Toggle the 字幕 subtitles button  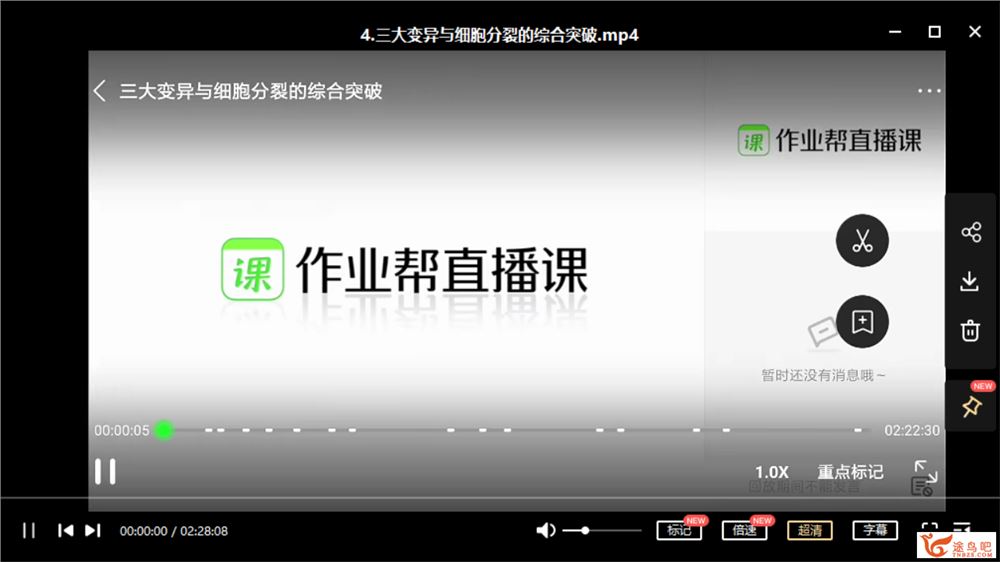coord(875,530)
